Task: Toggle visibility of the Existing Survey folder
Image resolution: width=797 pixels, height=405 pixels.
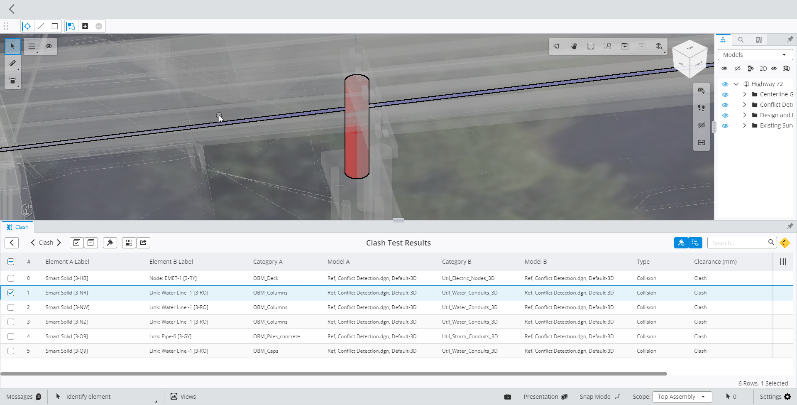Action: pyautogui.click(x=725, y=126)
